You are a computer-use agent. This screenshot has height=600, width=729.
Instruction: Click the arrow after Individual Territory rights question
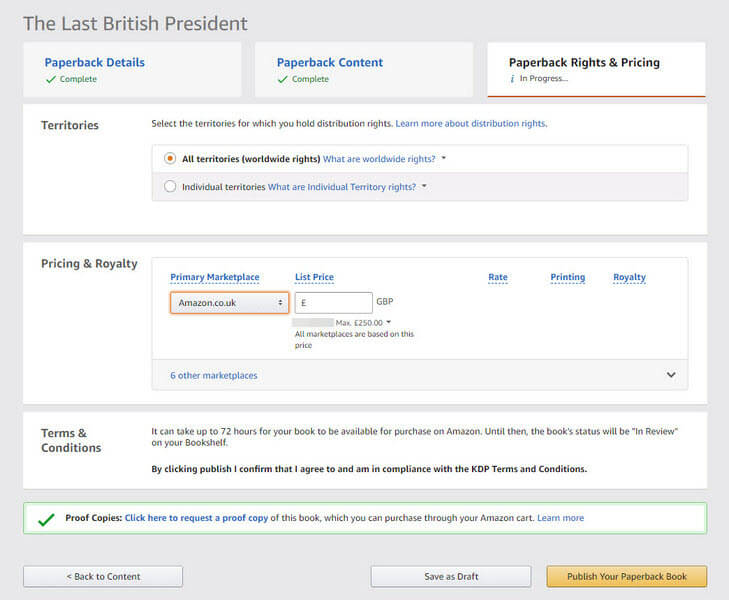[424, 186]
